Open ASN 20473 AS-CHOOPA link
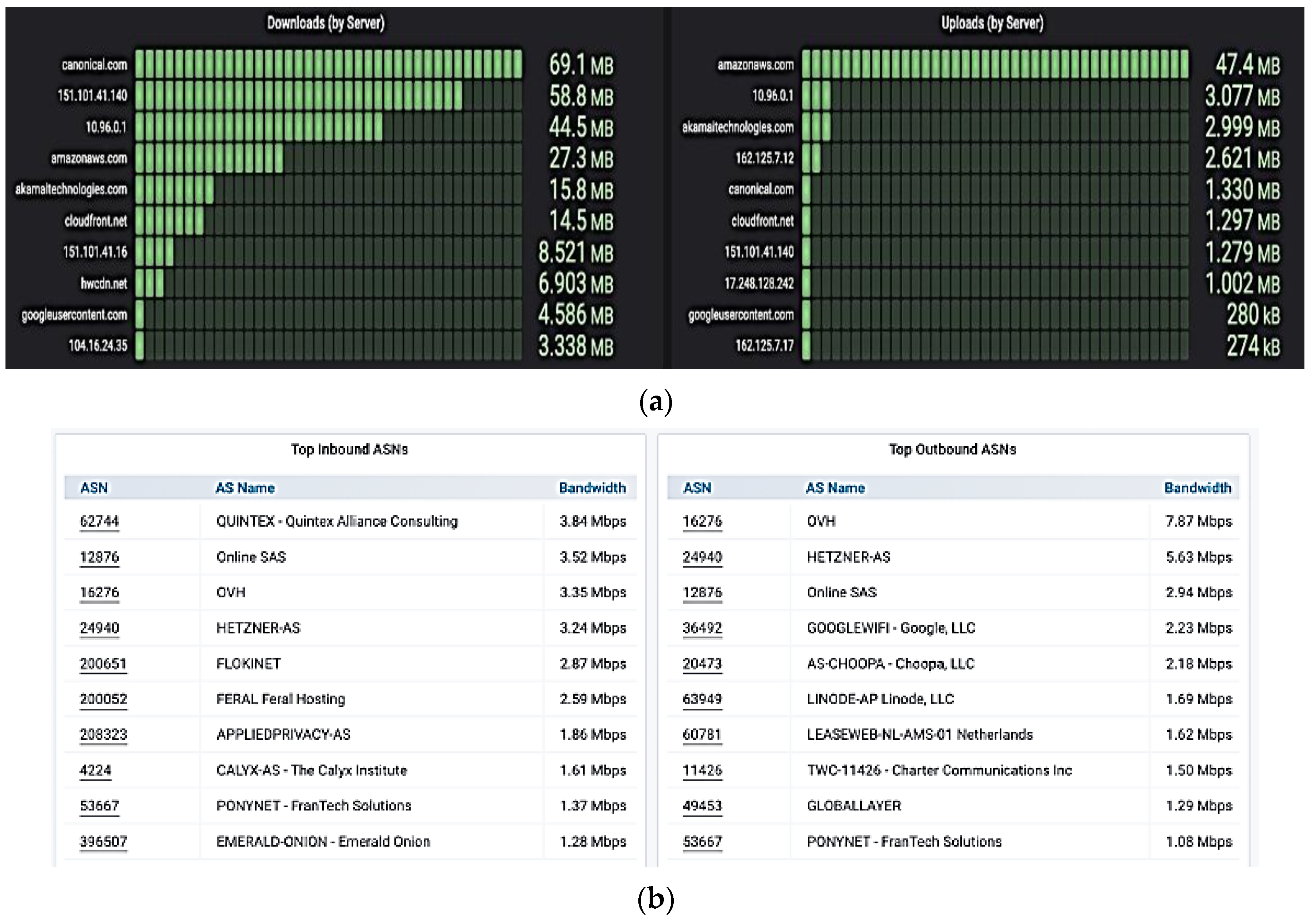Screen dimensions: 1311x924 [702, 663]
